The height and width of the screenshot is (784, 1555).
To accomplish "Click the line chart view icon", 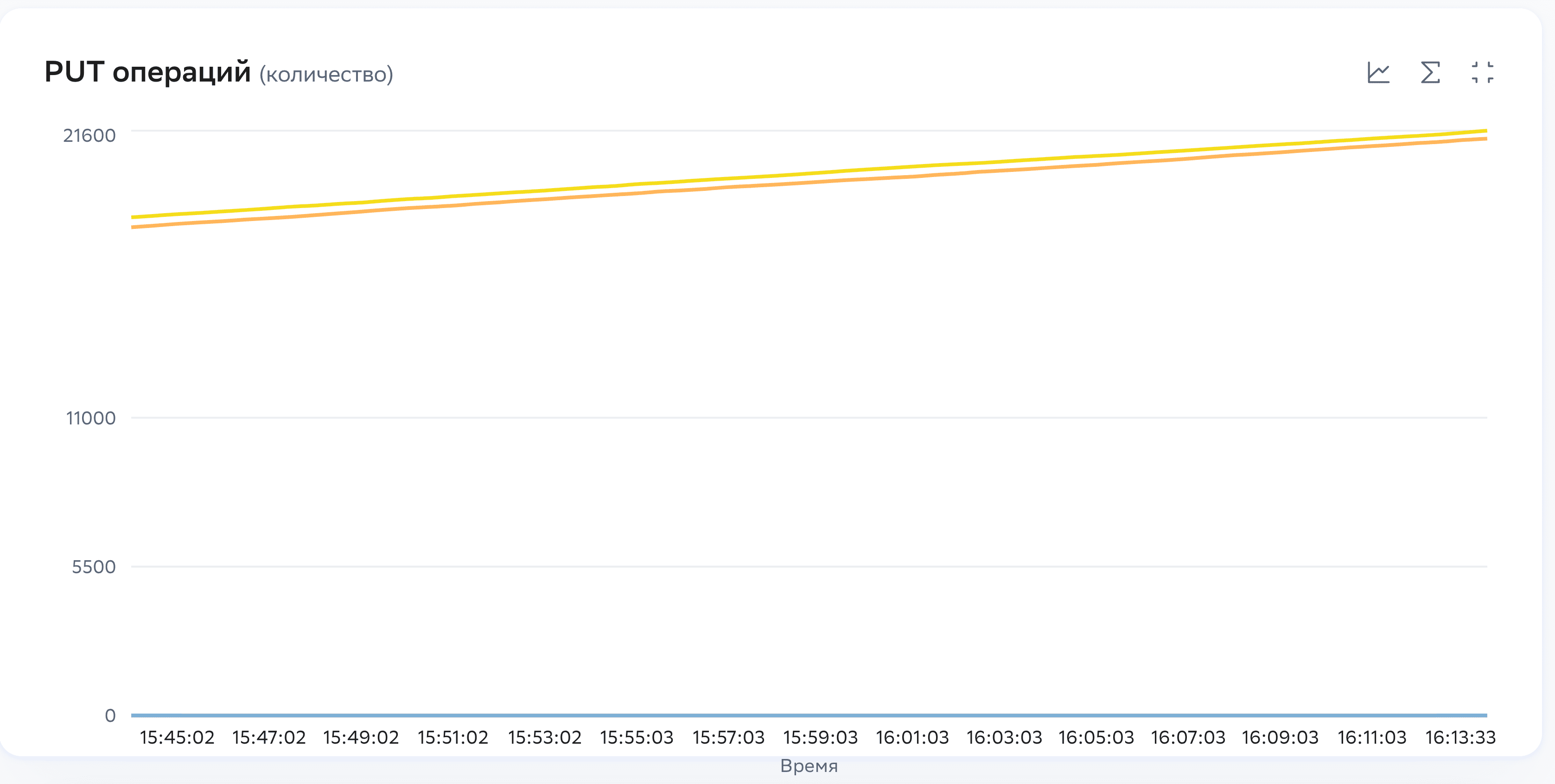I will coord(1378,73).
